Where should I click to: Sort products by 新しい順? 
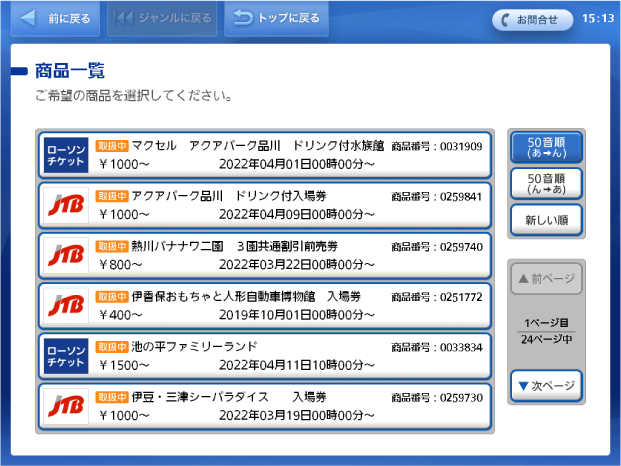(546, 219)
